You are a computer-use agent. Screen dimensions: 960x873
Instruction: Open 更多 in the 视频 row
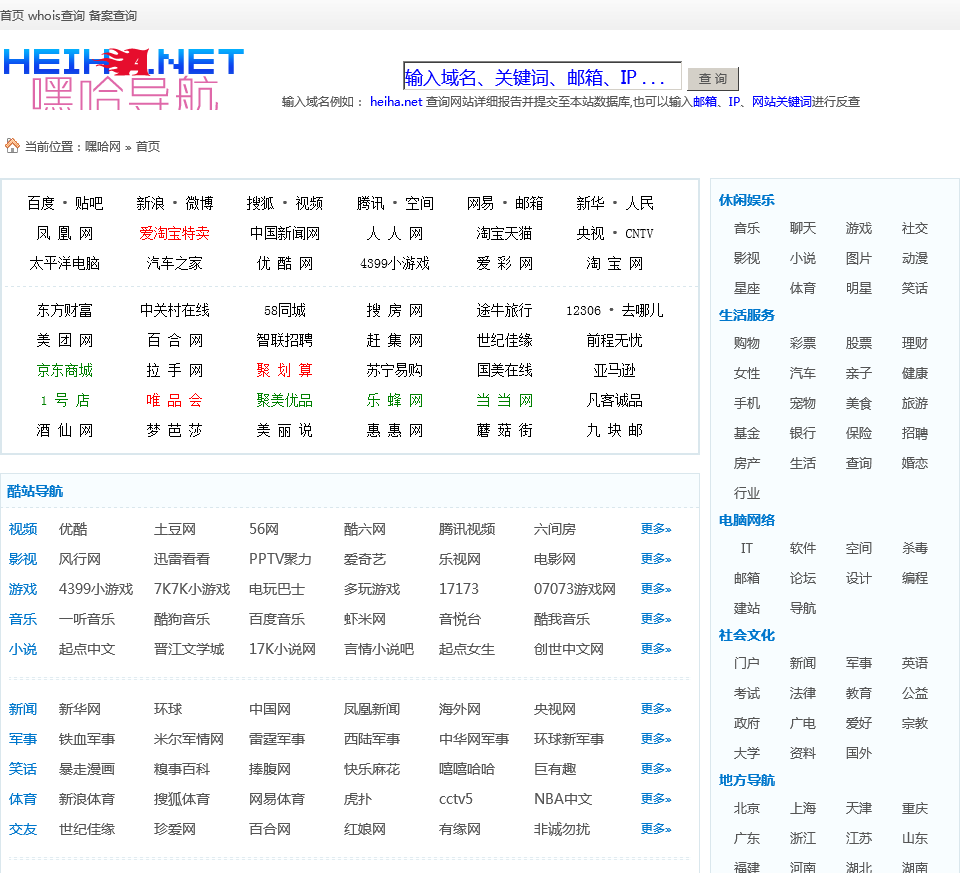(656, 529)
